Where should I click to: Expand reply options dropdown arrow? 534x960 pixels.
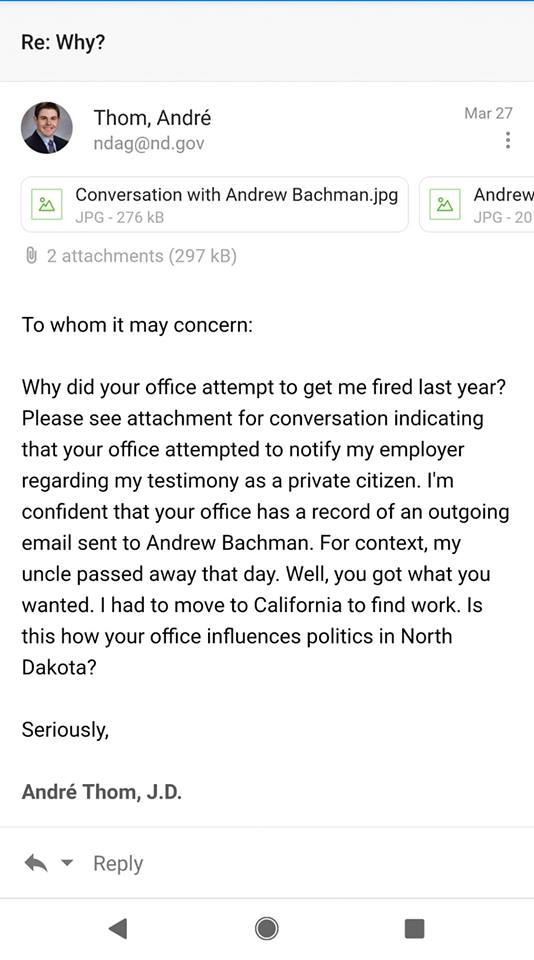(67, 863)
